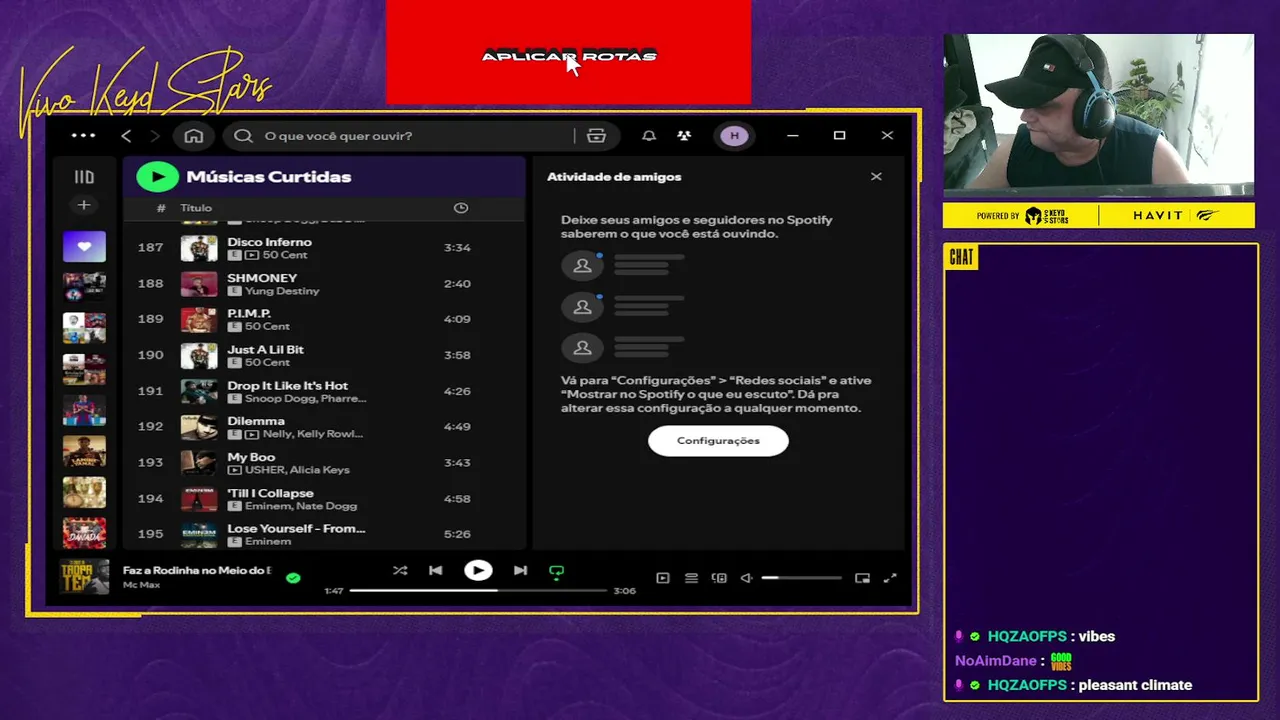The height and width of the screenshot is (720, 1280).
Task: Click the Disco Inferno album cover
Action: [x=199, y=248]
